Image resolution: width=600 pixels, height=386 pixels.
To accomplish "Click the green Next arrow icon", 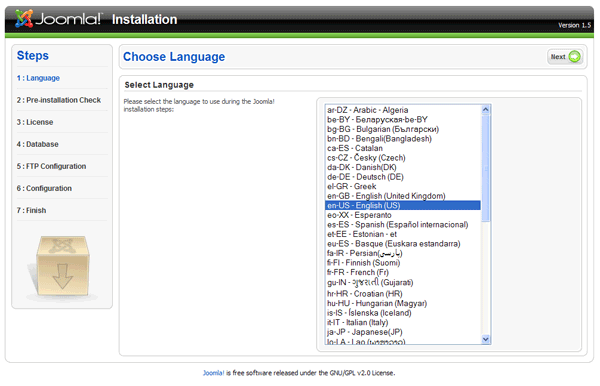I will (x=574, y=57).
